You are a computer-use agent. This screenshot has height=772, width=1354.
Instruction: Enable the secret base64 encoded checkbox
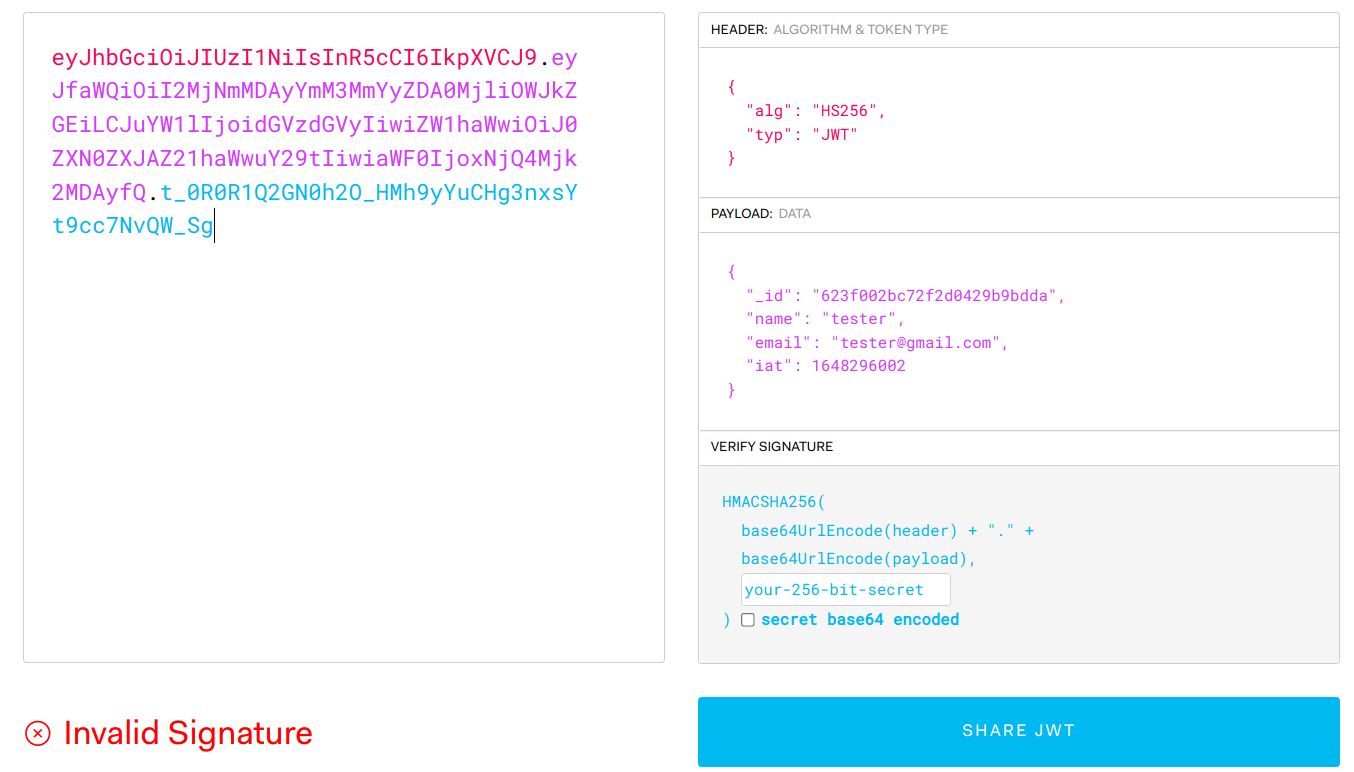(747, 620)
